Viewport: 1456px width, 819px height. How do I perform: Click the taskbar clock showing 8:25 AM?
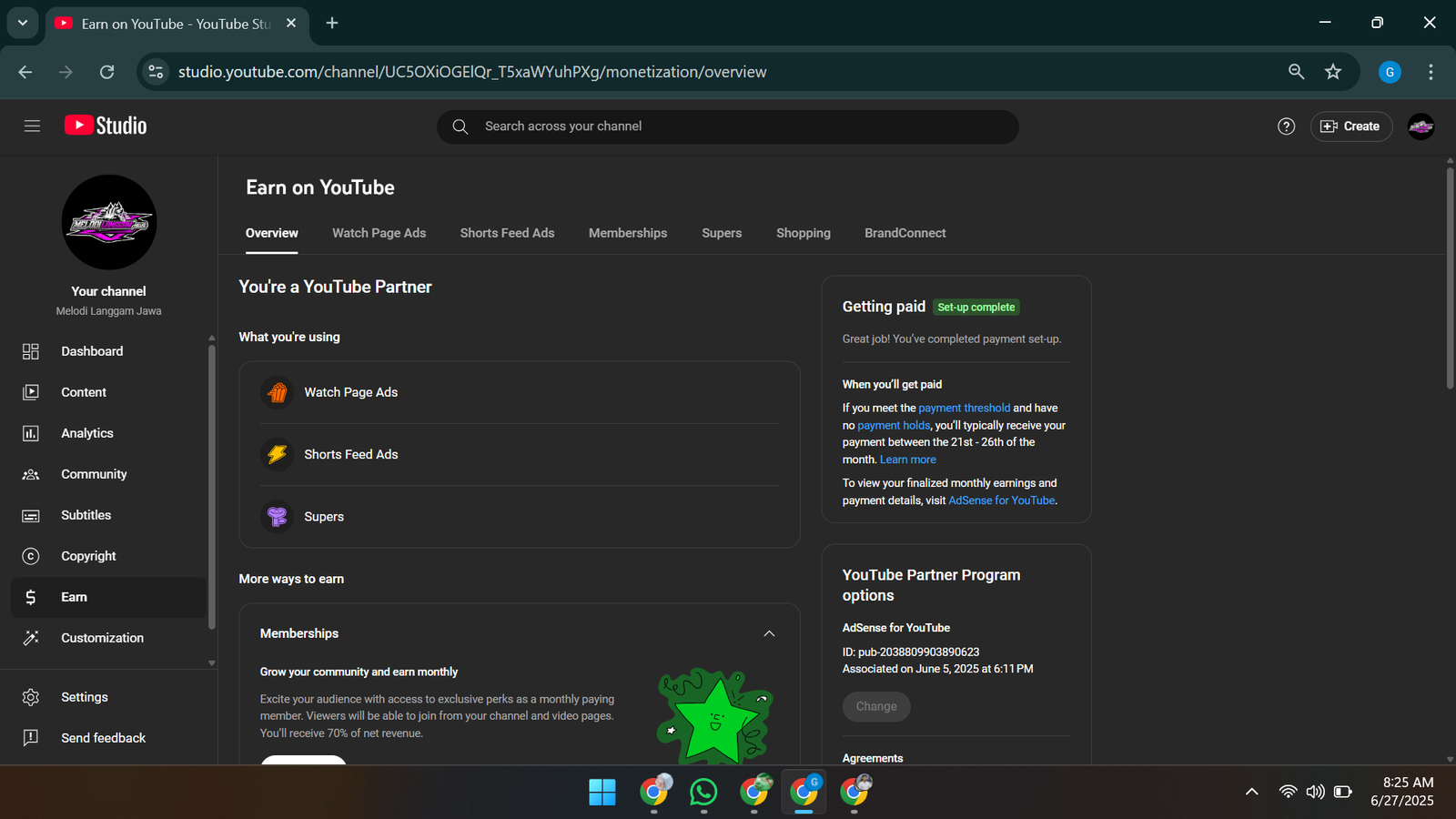pyautogui.click(x=1408, y=783)
